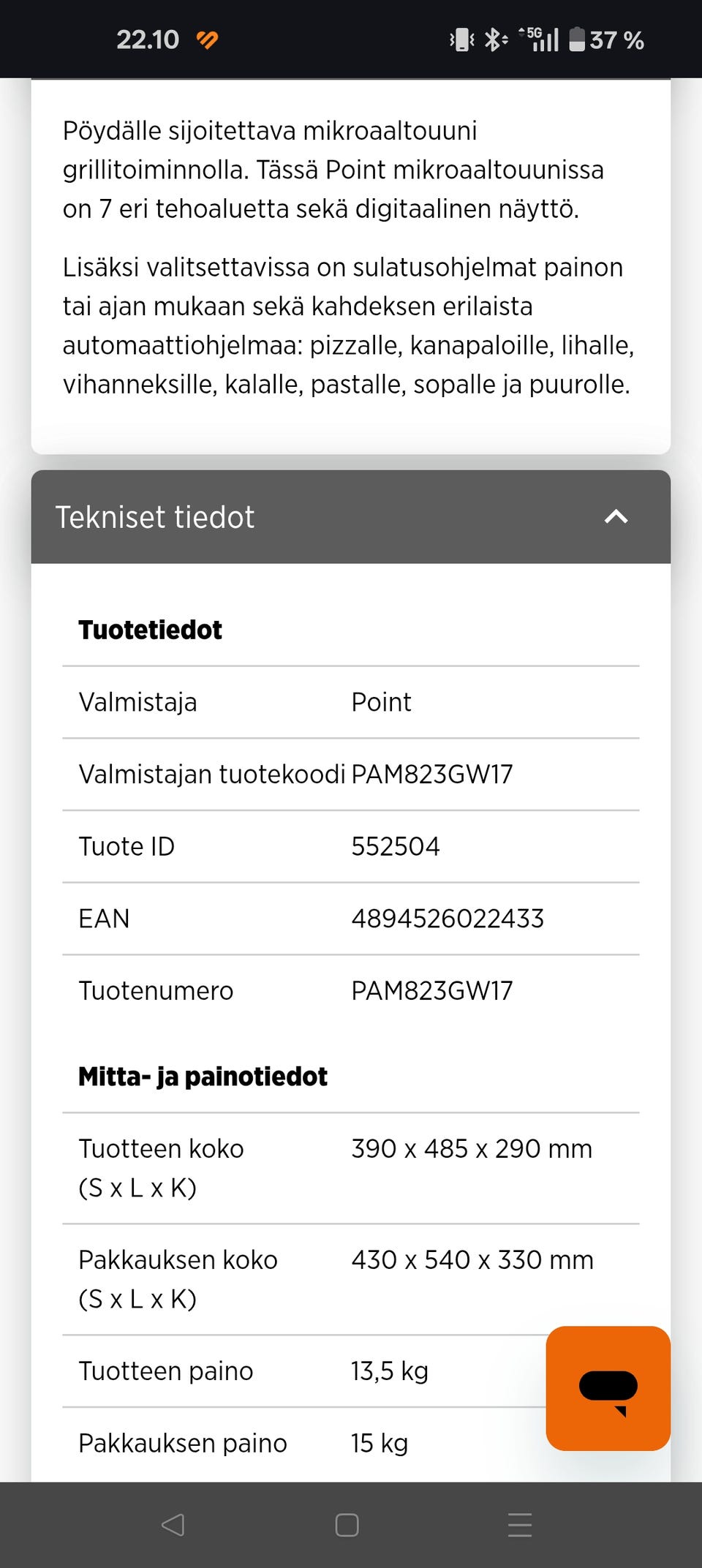Tap the product size 390 x 485 x 290 mm
The image size is (702, 1568).
(472, 1149)
